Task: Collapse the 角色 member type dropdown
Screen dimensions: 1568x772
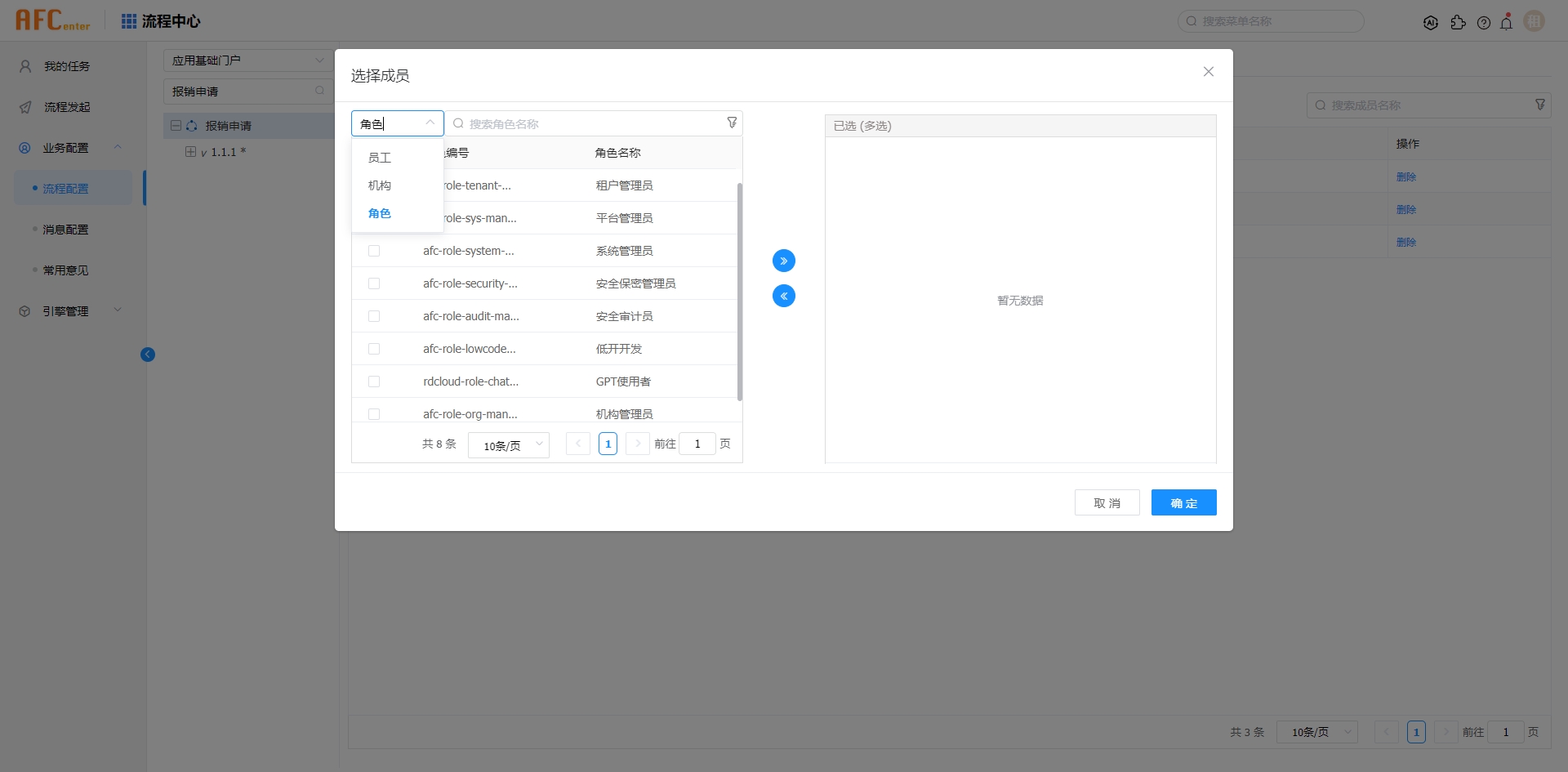Action: click(430, 123)
